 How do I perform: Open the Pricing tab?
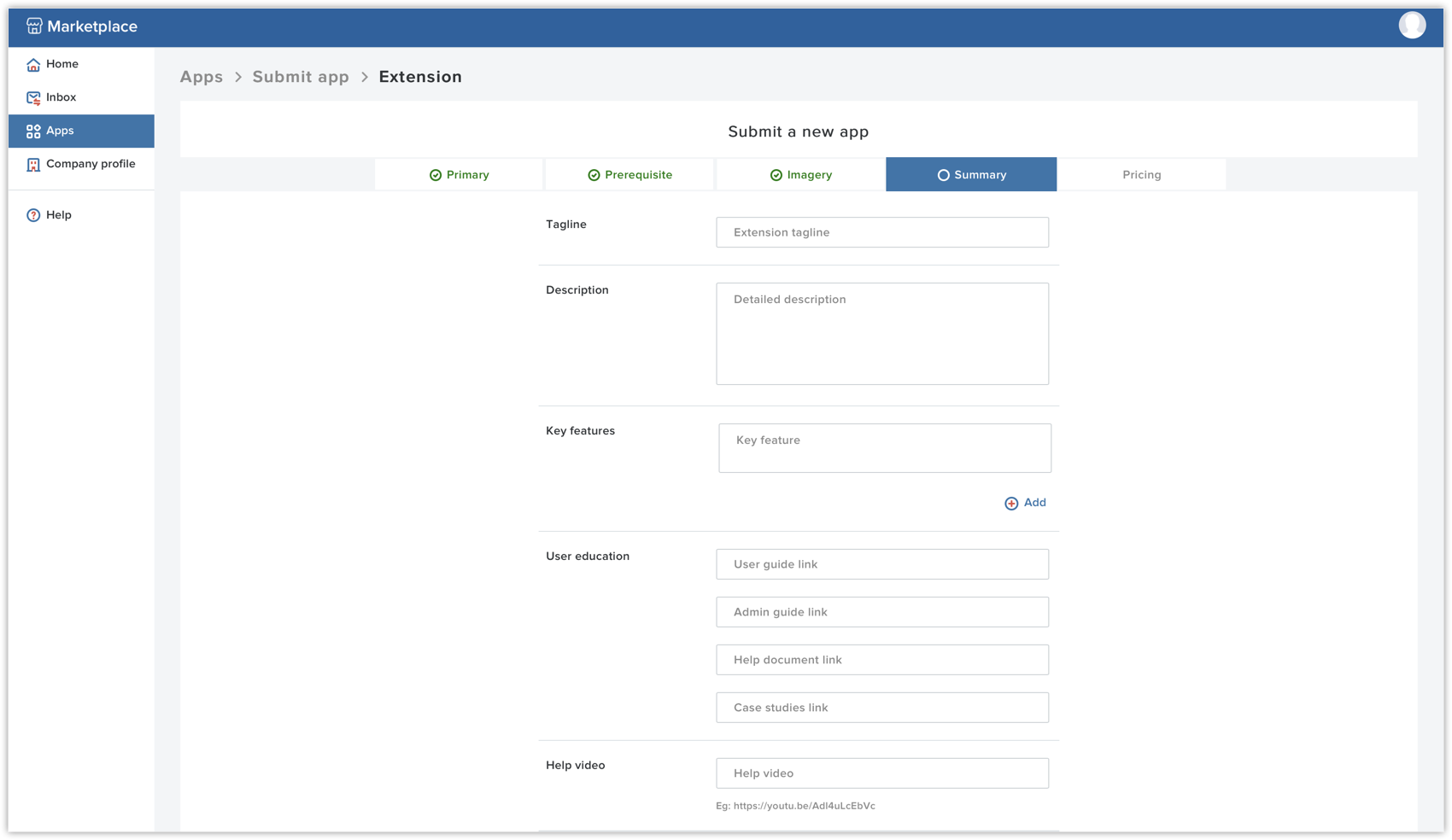click(1142, 174)
